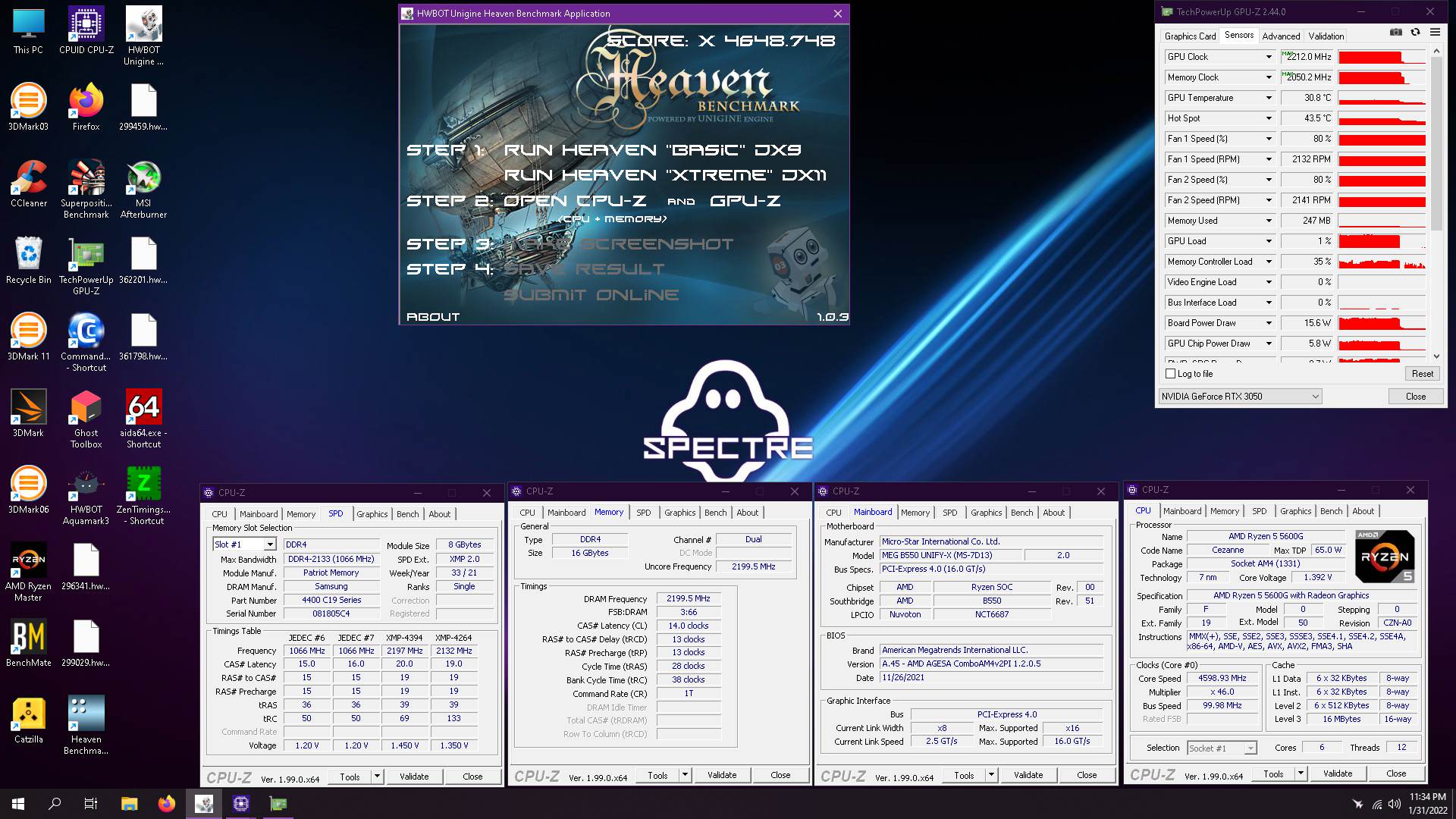Launch the 3DMark03 desktop icon
1456x819 pixels.
[28, 107]
